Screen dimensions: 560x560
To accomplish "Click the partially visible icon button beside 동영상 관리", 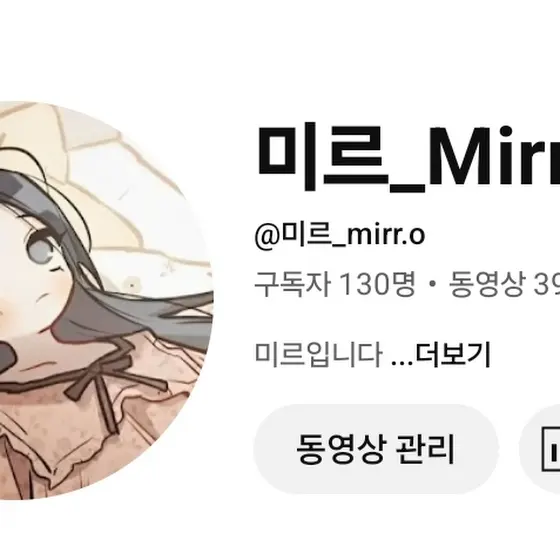I will point(541,449).
